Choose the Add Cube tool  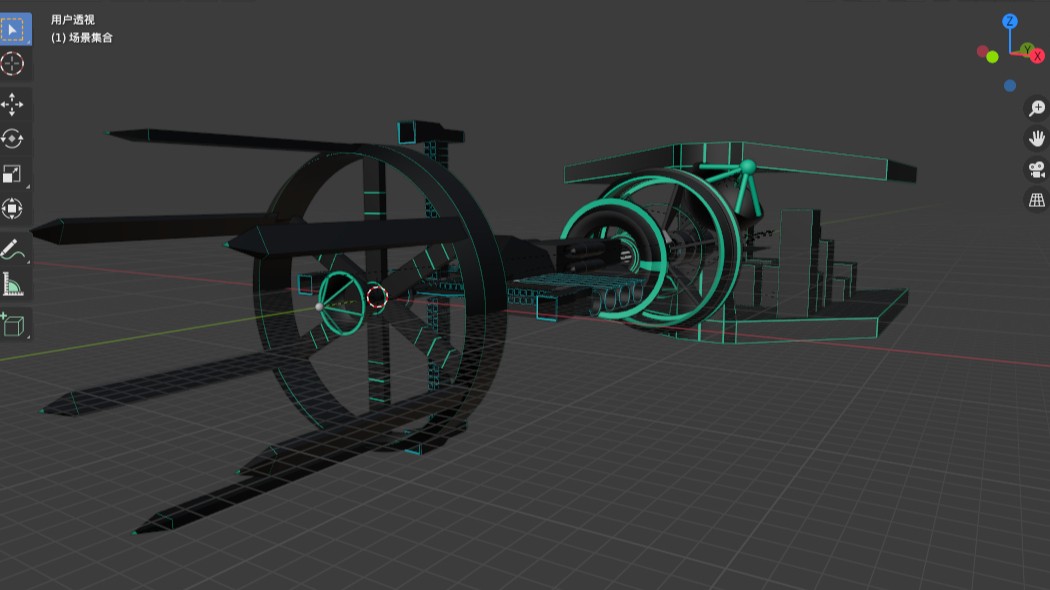pyautogui.click(x=13, y=325)
